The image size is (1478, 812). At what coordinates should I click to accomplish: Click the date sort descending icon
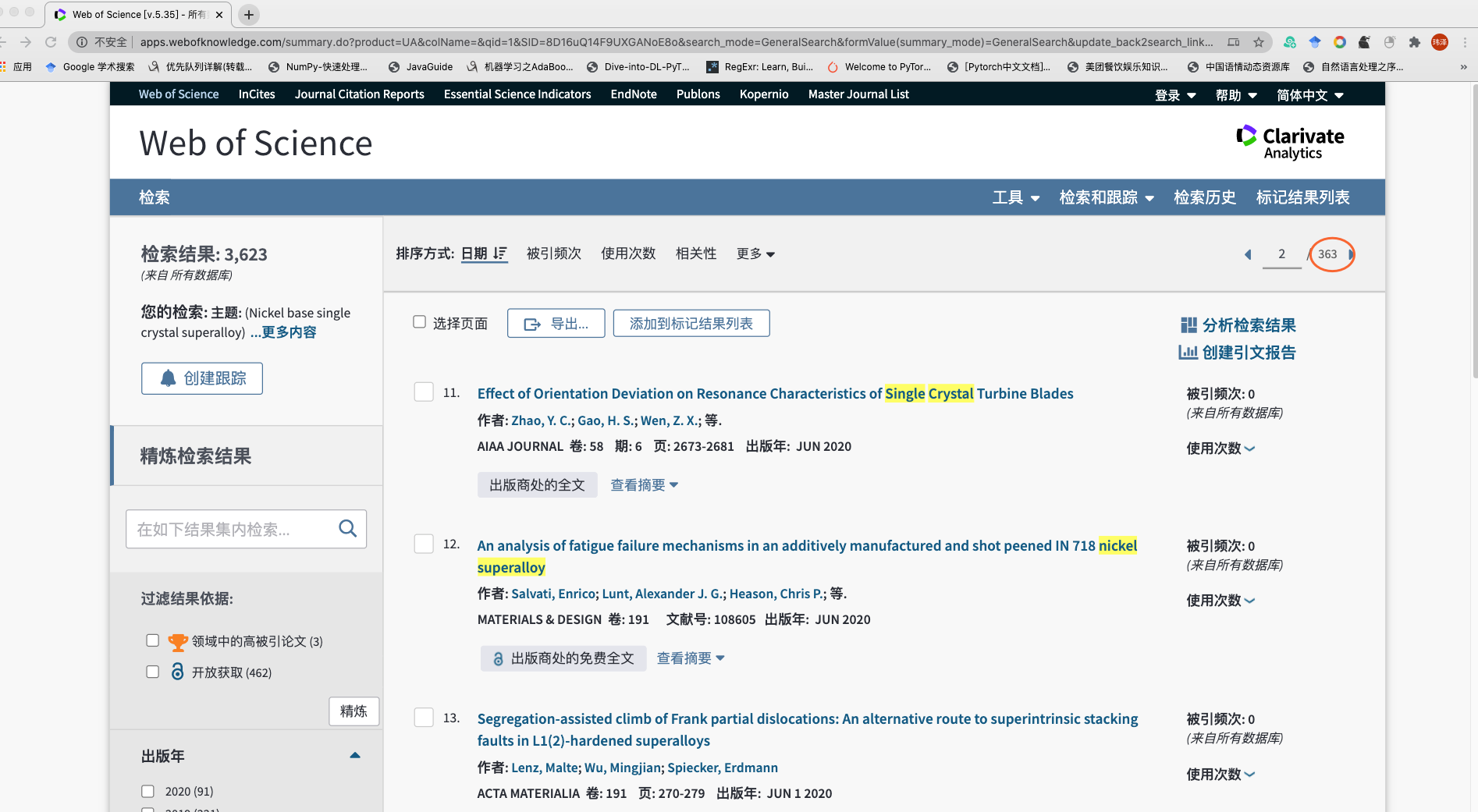pos(500,254)
